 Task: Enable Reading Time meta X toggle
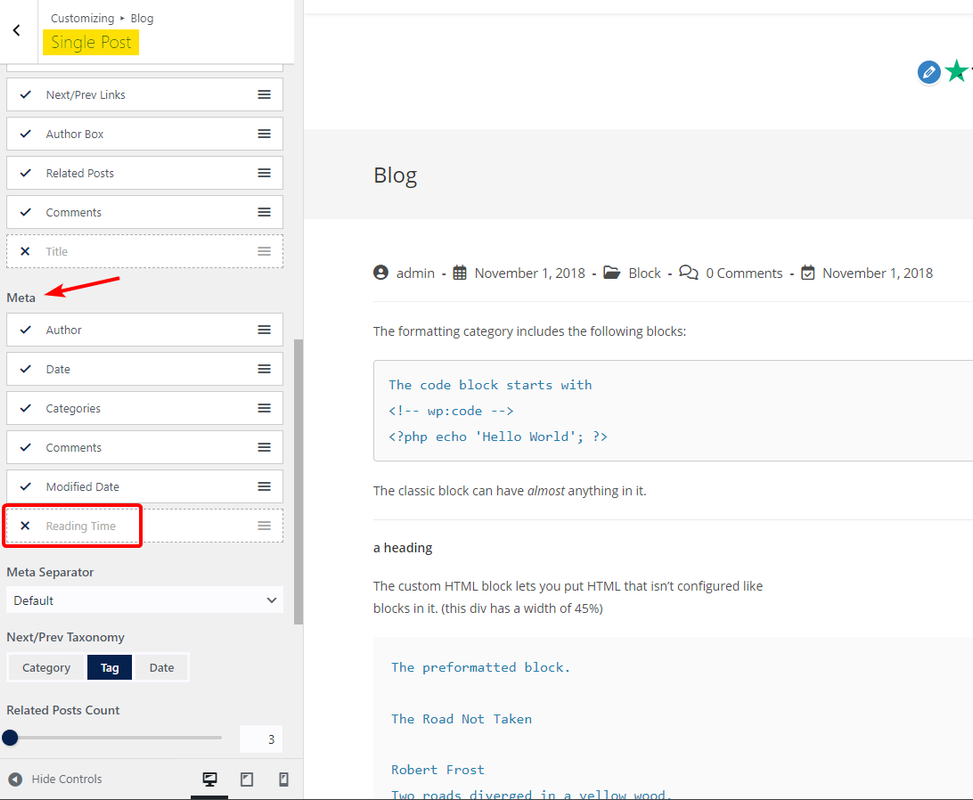[x=25, y=525]
